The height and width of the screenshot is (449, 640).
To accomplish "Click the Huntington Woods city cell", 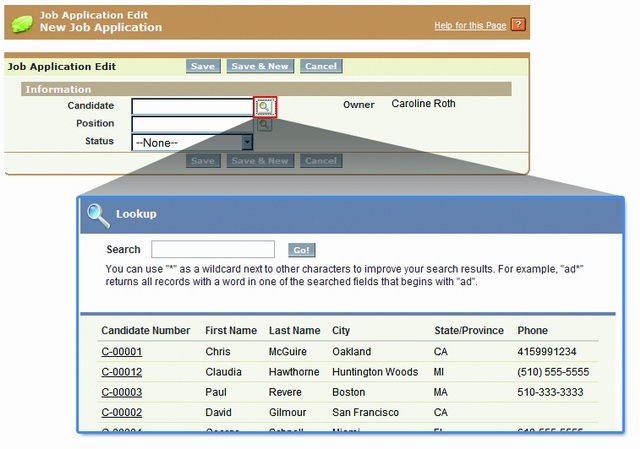I will [x=375, y=372].
